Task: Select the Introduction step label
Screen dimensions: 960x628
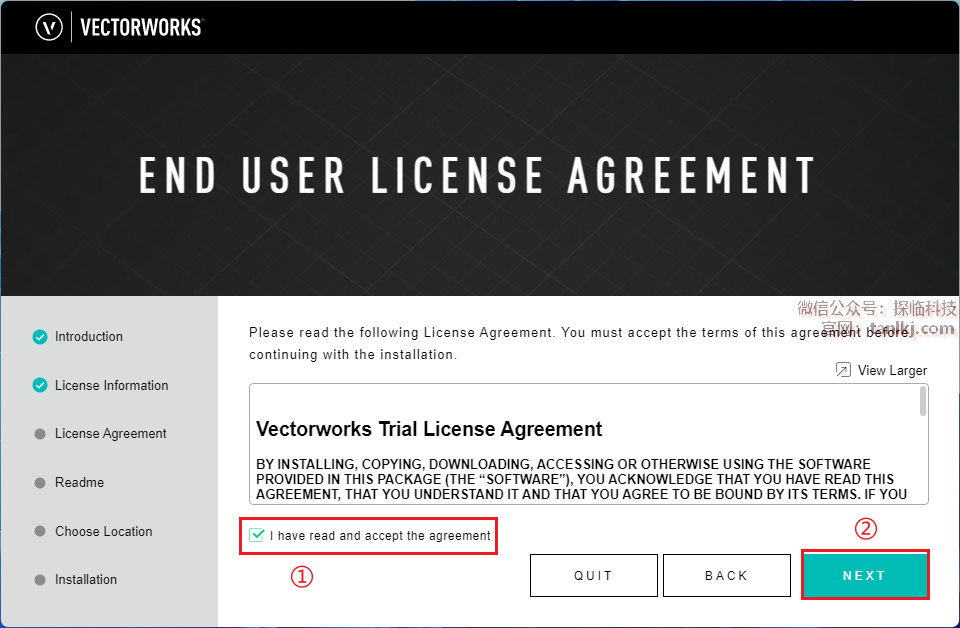Action: 89,337
